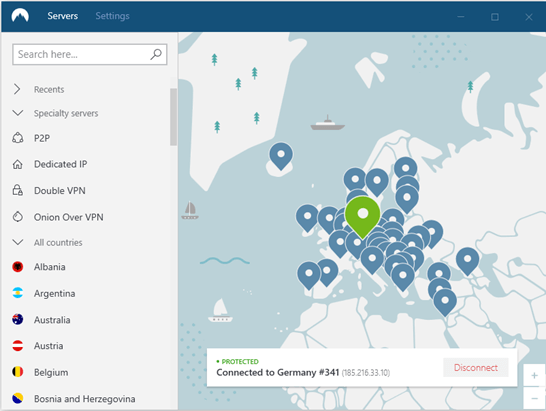Choose the Dedicated IP house icon
Image resolution: width=546 pixels, height=411 pixels.
(x=18, y=164)
